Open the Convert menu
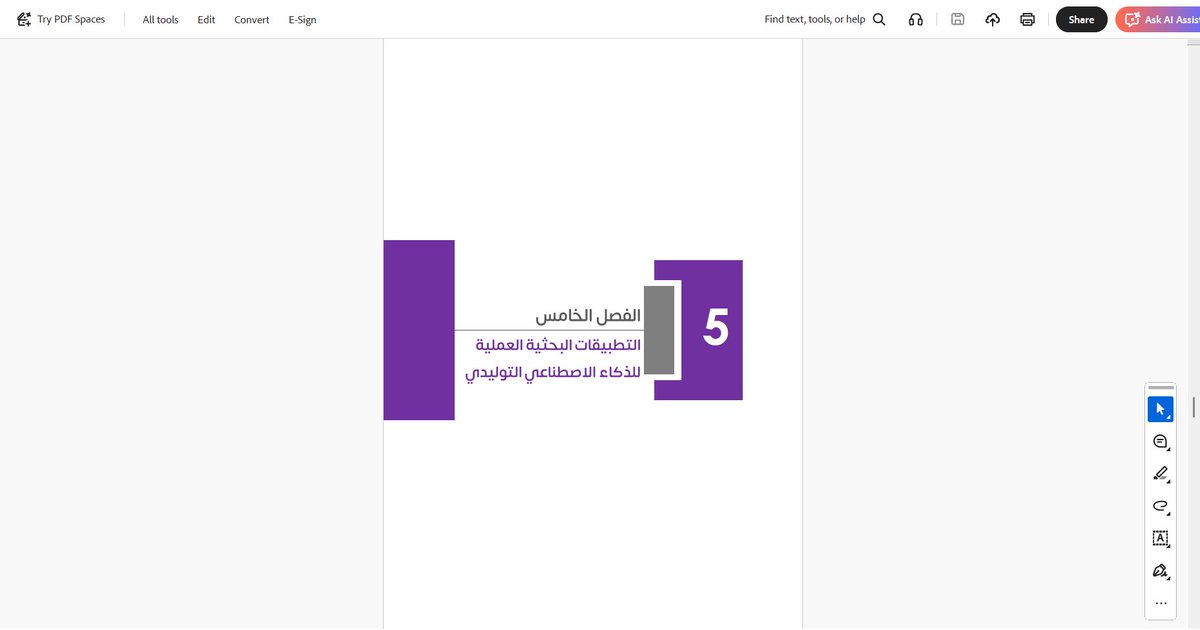This screenshot has width=1200, height=630. (x=252, y=19)
